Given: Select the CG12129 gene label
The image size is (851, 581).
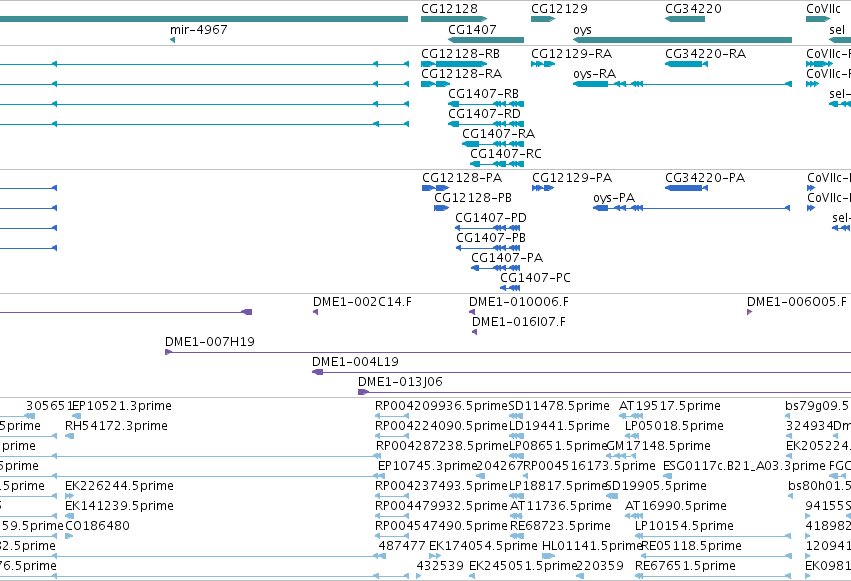Looking at the screenshot, I should (x=559, y=9).
